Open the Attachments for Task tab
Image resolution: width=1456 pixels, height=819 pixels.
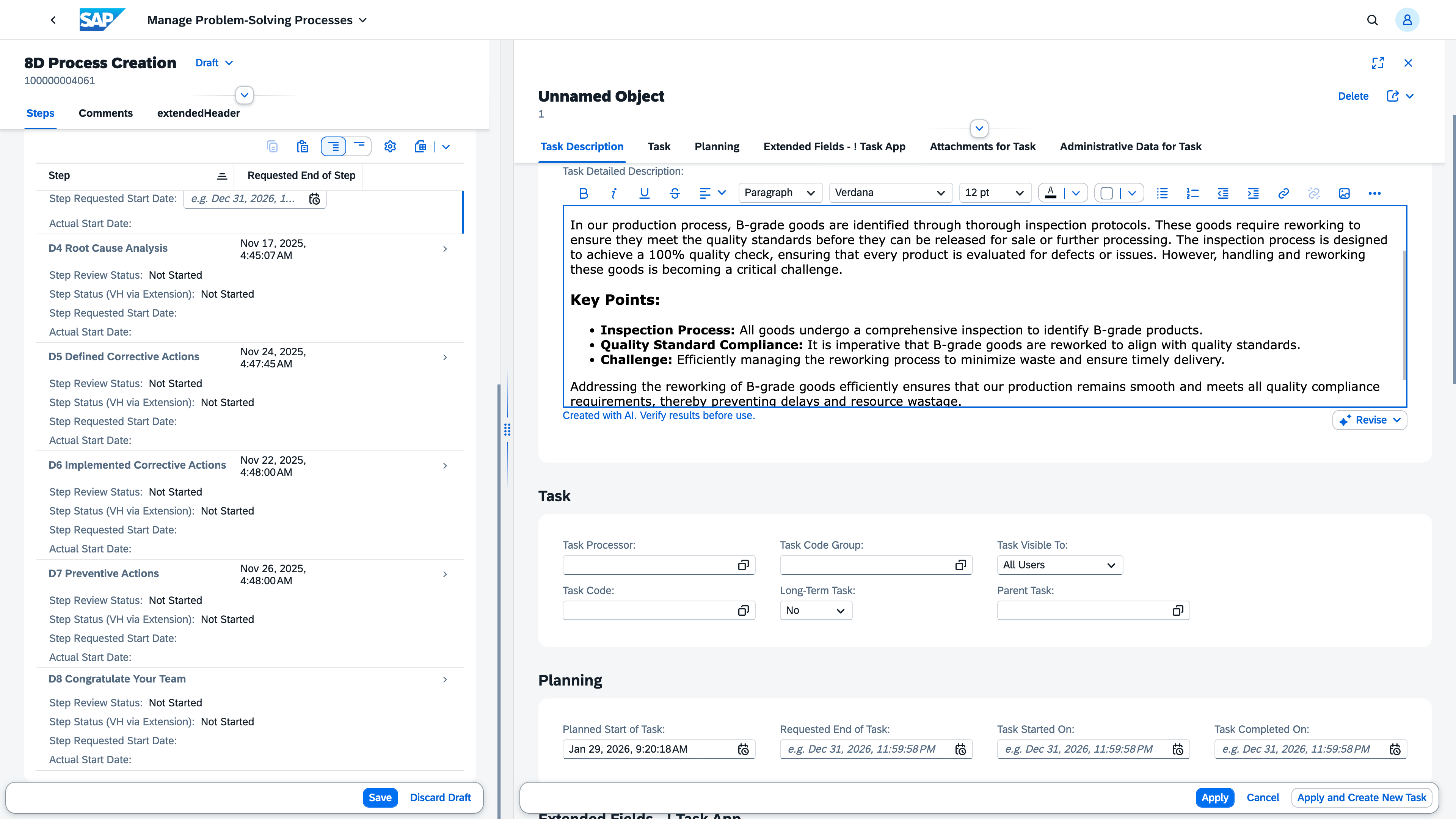pos(982,146)
